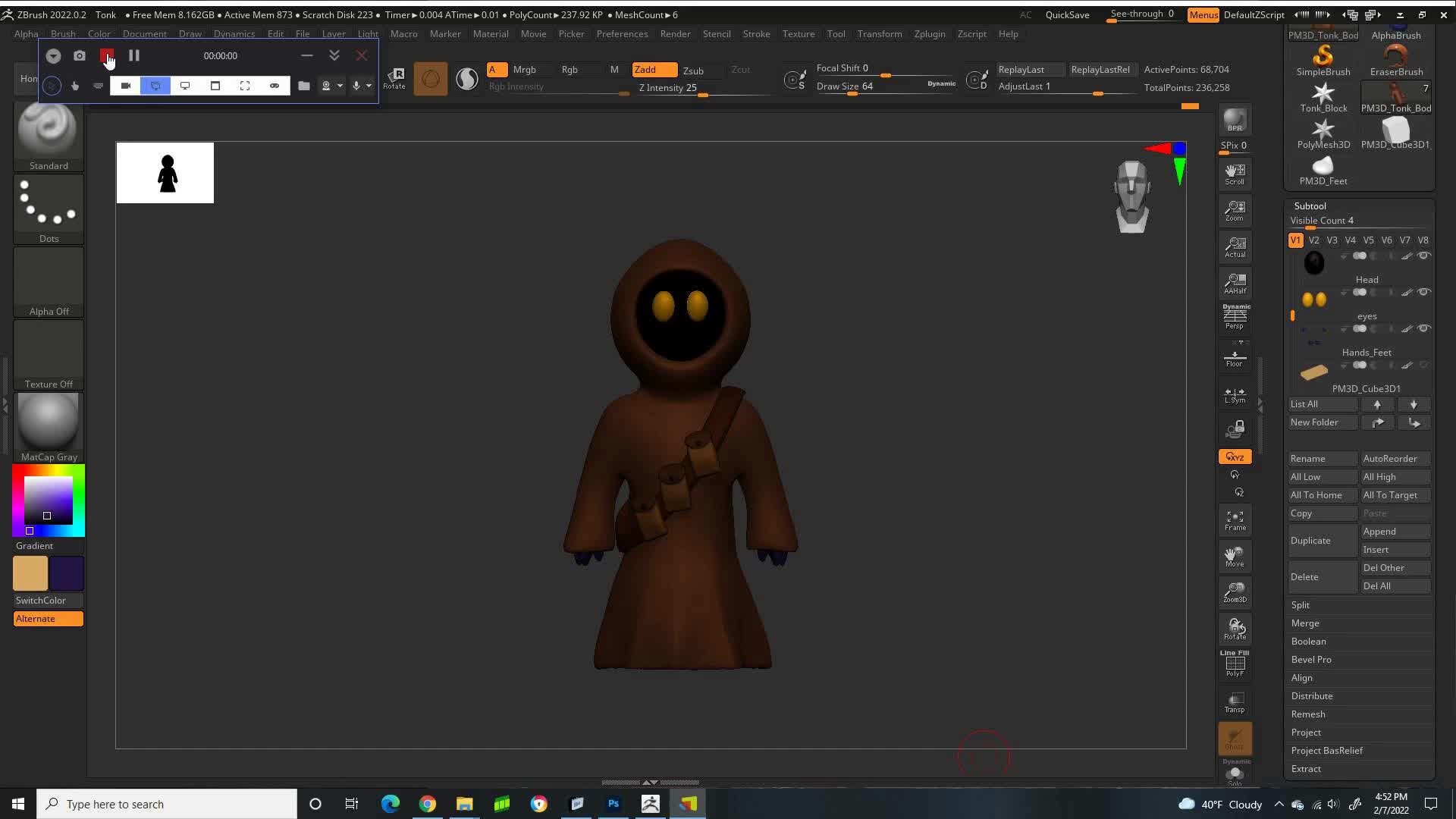Image resolution: width=1456 pixels, height=819 pixels.
Task: Open the microphone dropdown arrow
Action: pyautogui.click(x=369, y=86)
